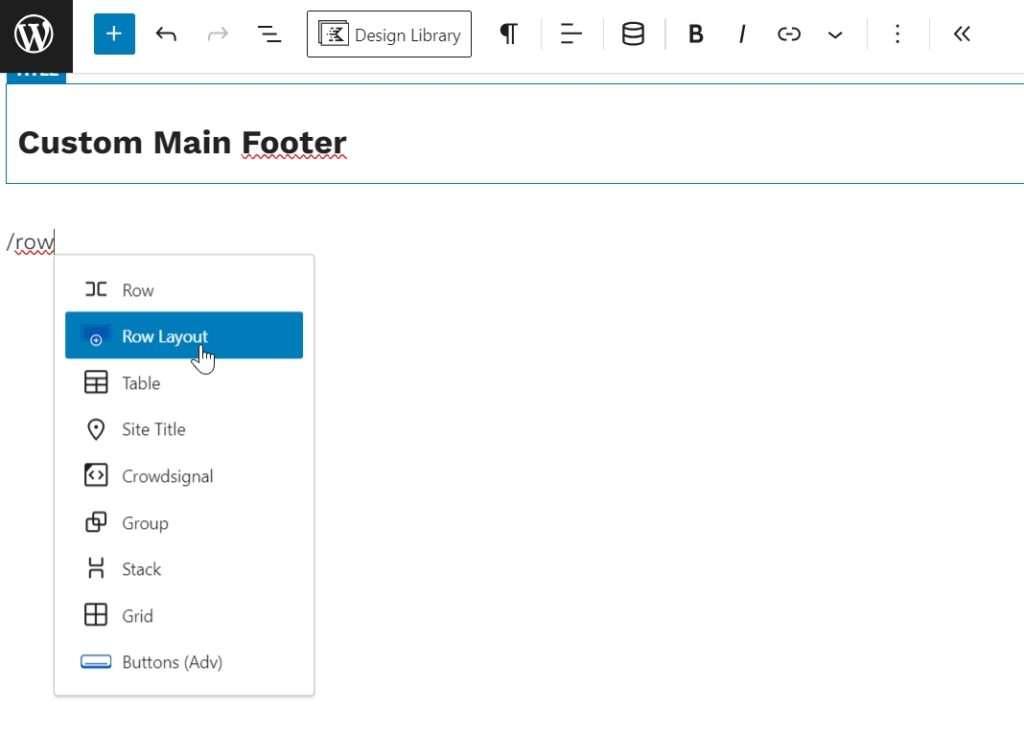Click the paragraph block type icon
The image size is (1024, 733).
[x=508, y=35]
